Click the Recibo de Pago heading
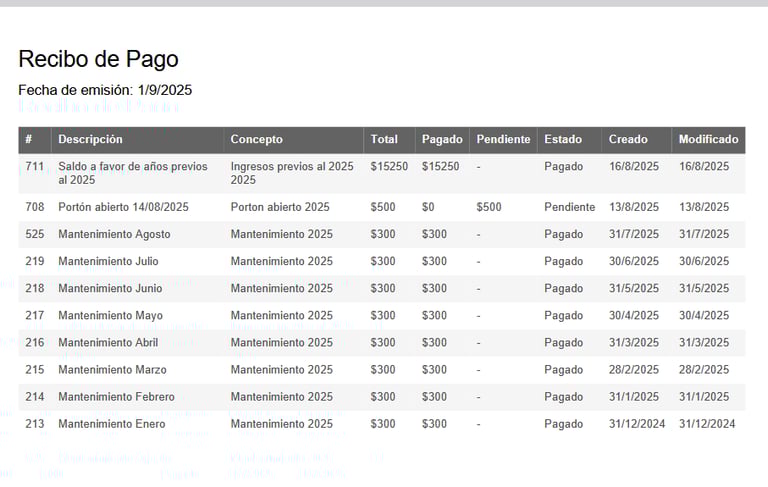The image size is (768, 487). click(98, 59)
